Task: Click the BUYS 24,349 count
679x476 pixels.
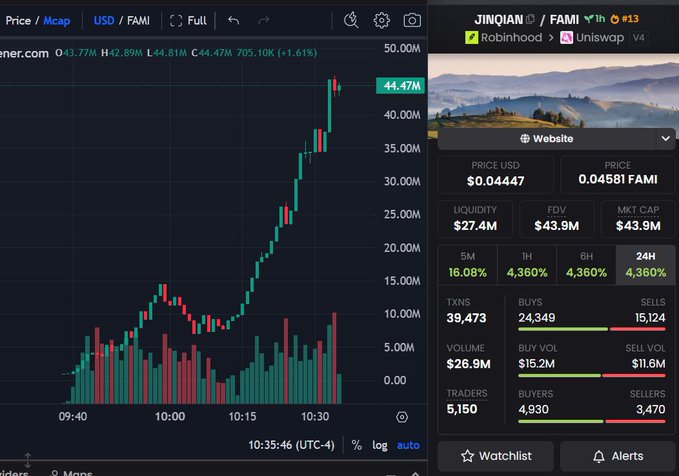Action: (537, 318)
